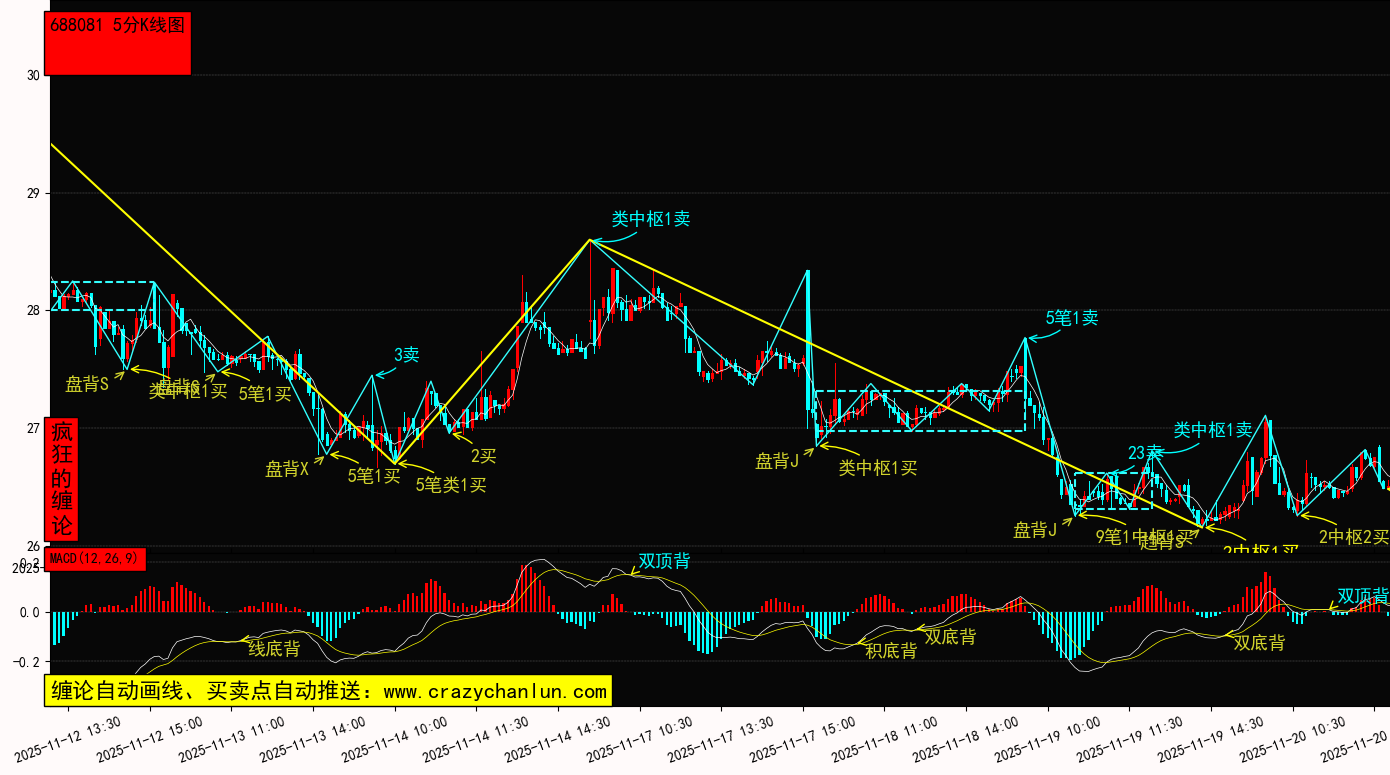Image resolution: width=1390 pixels, height=775 pixels.
Task: Select the 线底背 MACD annotation
Action: (274, 648)
